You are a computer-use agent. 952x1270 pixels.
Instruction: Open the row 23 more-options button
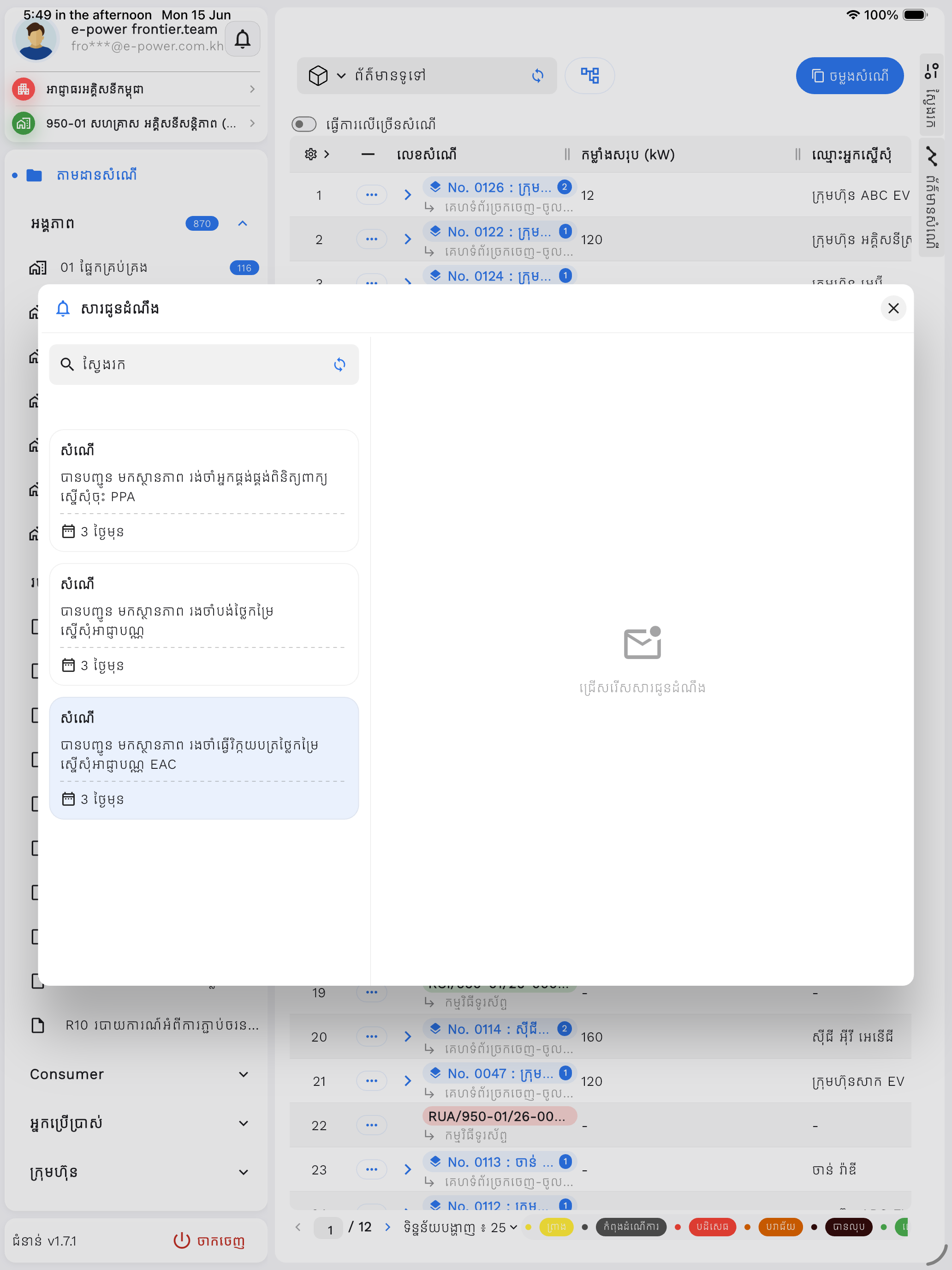[x=371, y=1169]
